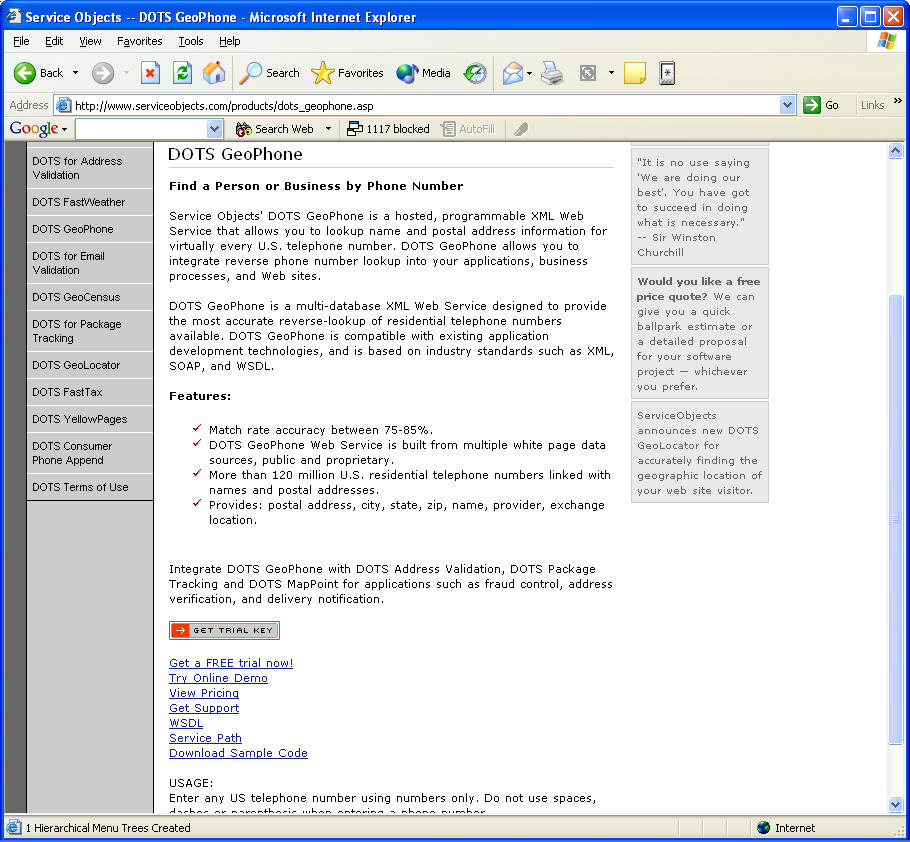This screenshot has width=910, height=842.
Task: Open the View menu
Action: pyautogui.click(x=90, y=41)
